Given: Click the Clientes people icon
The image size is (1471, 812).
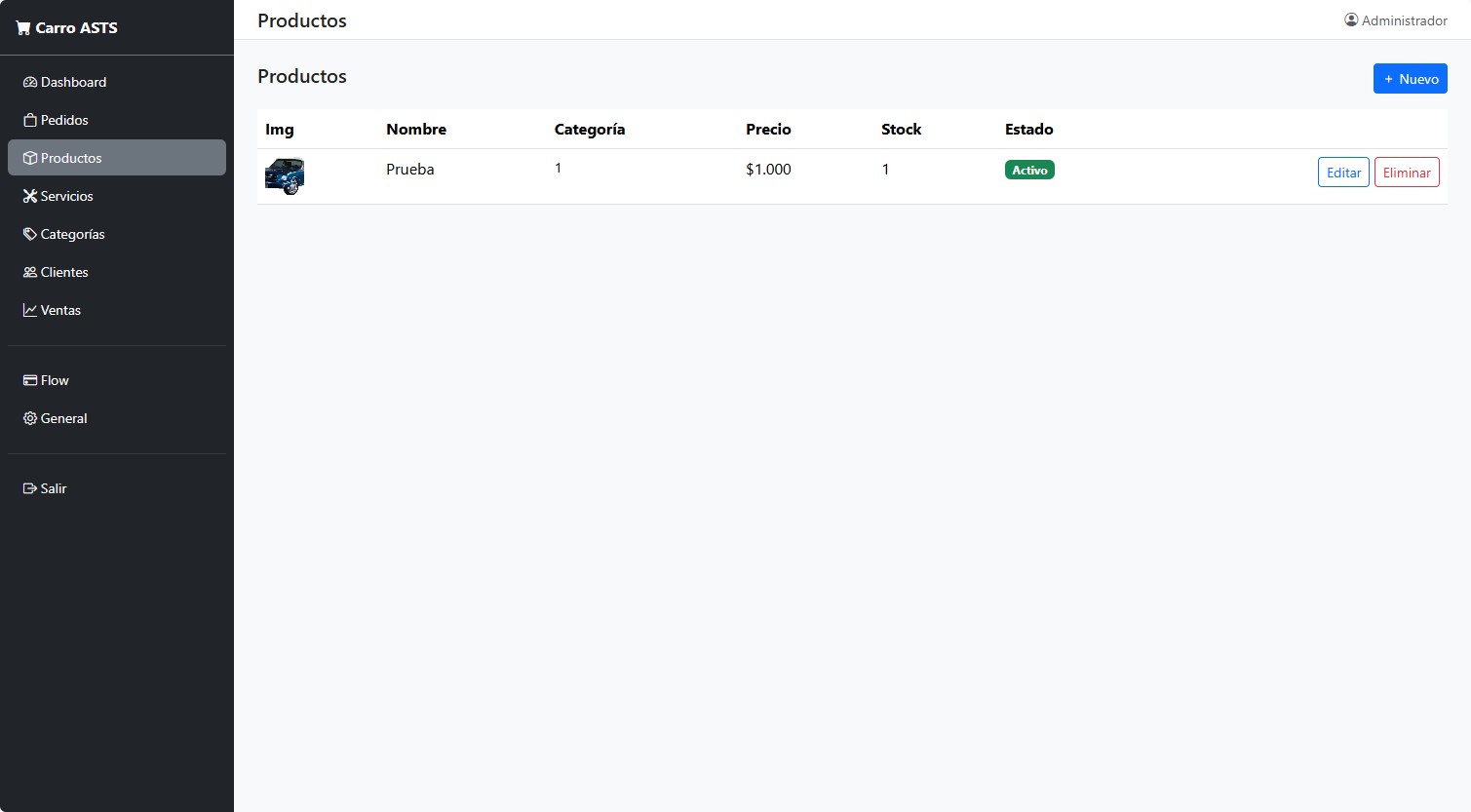Looking at the screenshot, I should (x=30, y=272).
